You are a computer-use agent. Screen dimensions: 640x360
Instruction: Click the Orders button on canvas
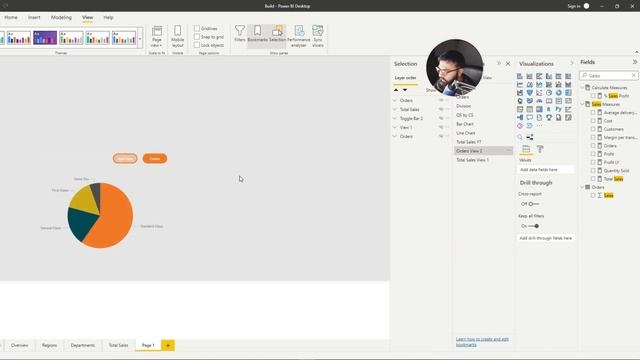(x=155, y=158)
